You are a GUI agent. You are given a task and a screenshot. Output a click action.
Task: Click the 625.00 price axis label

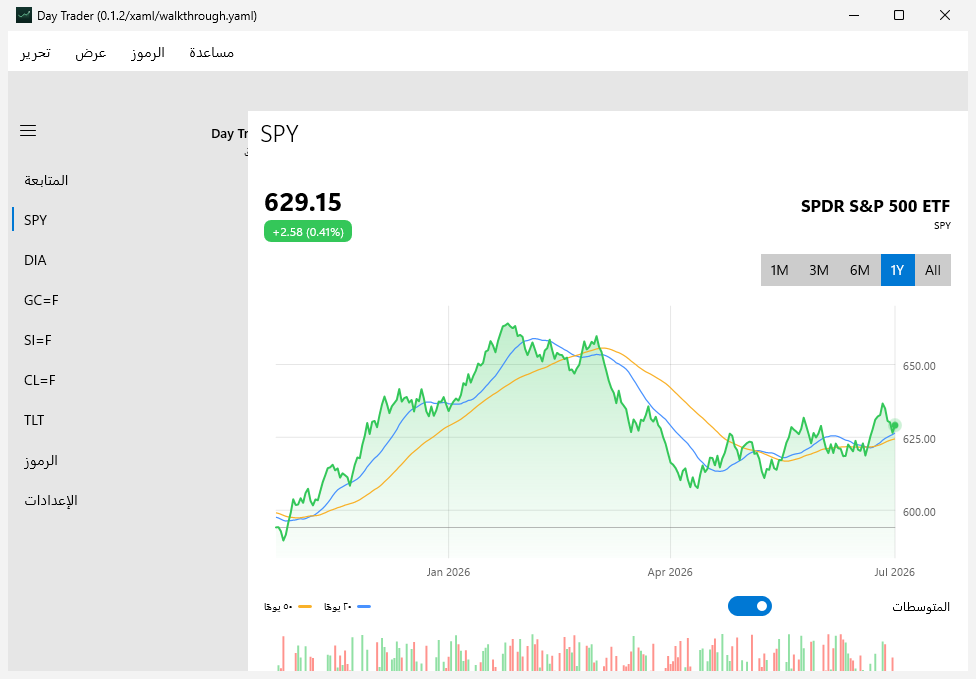(919, 439)
